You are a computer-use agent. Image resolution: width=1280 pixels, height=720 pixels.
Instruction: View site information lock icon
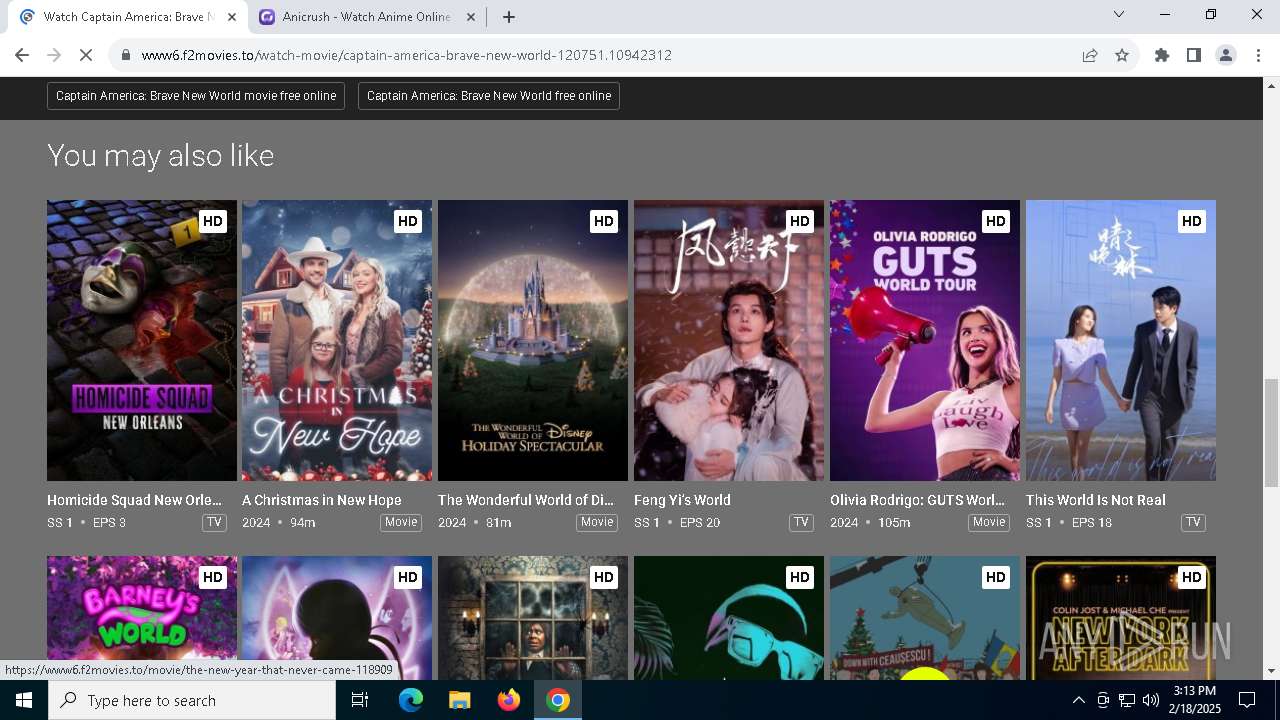(126, 55)
